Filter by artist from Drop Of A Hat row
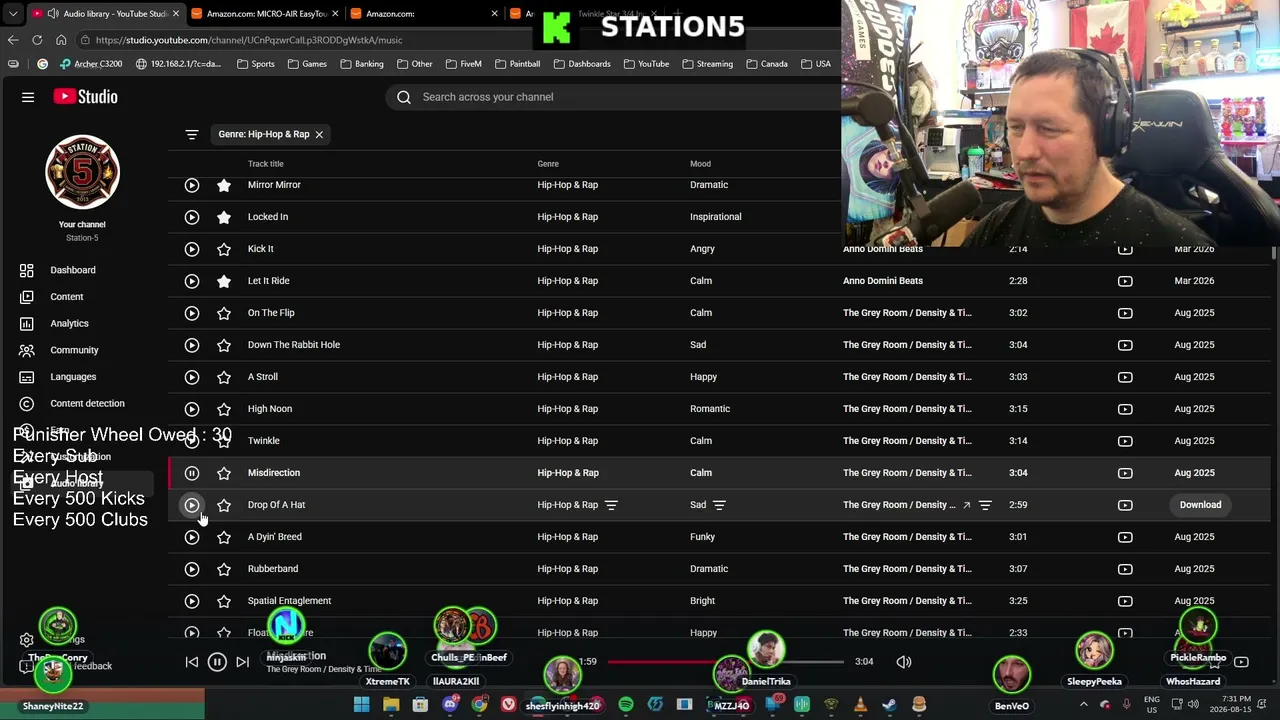Screen dimensions: 1280x720 [985, 505]
